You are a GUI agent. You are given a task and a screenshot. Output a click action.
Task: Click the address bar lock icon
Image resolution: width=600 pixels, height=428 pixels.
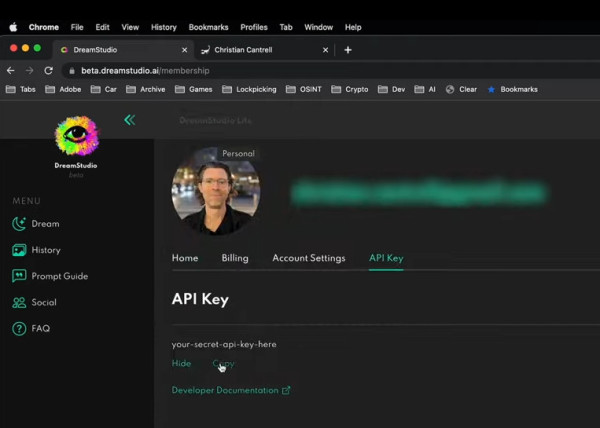[72, 71]
